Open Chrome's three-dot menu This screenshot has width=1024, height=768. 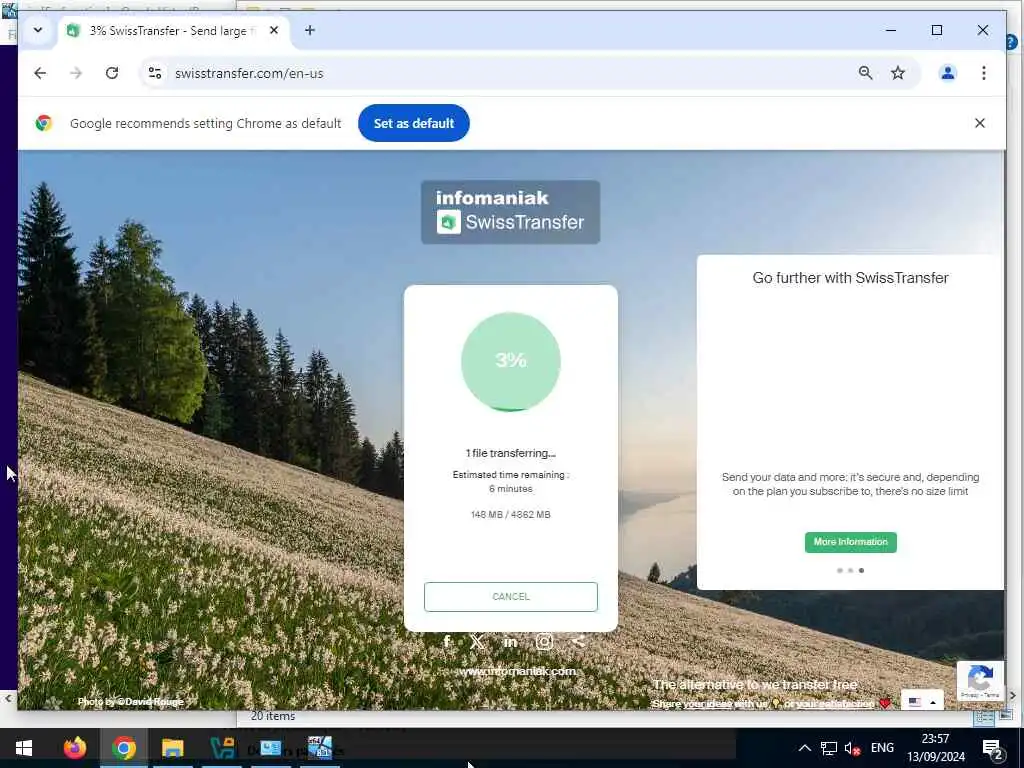pyautogui.click(x=984, y=73)
